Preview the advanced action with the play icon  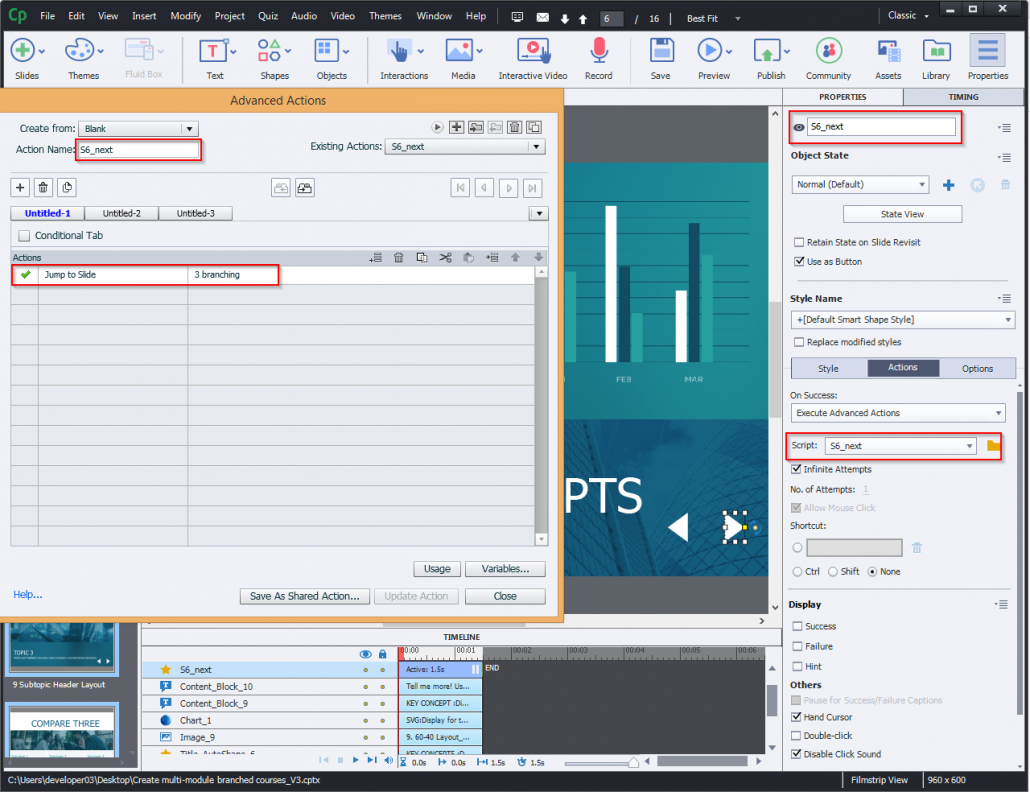click(x=437, y=127)
